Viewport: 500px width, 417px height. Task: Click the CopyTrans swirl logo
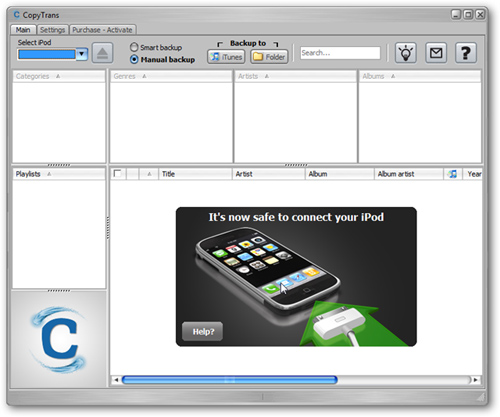(59, 339)
